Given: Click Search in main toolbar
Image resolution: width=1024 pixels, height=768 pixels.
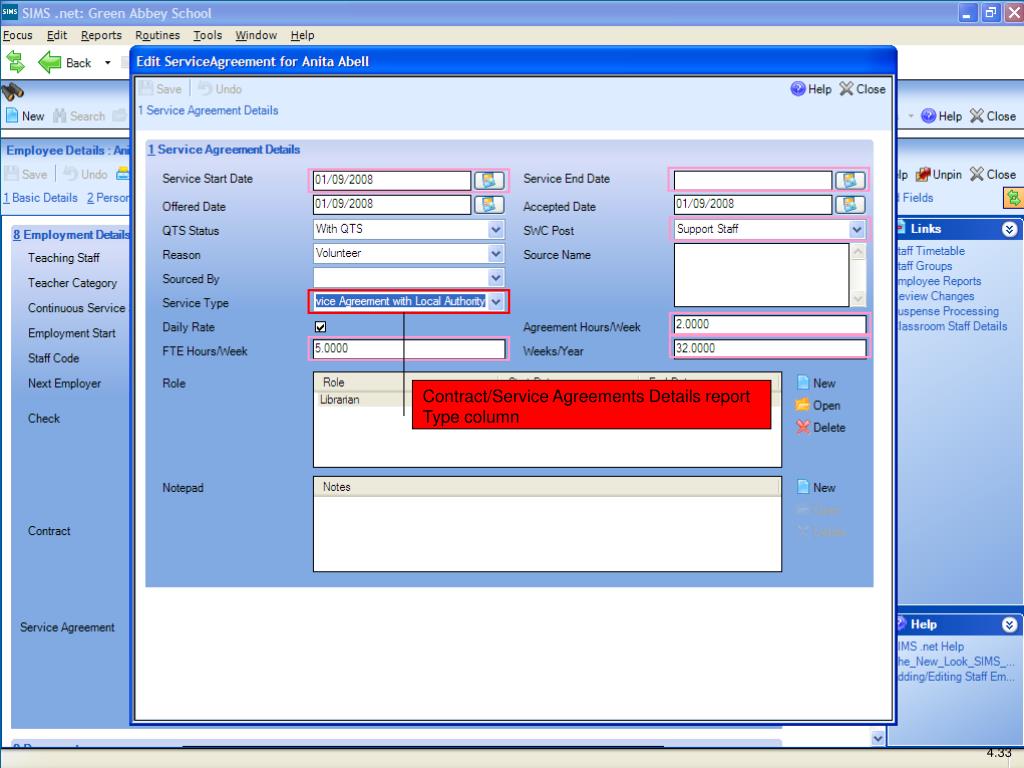Looking at the screenshot, I should click(79, 116).
